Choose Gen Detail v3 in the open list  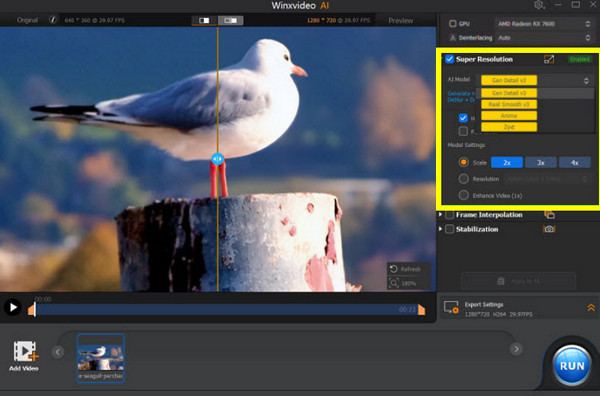tap(509, 93)
